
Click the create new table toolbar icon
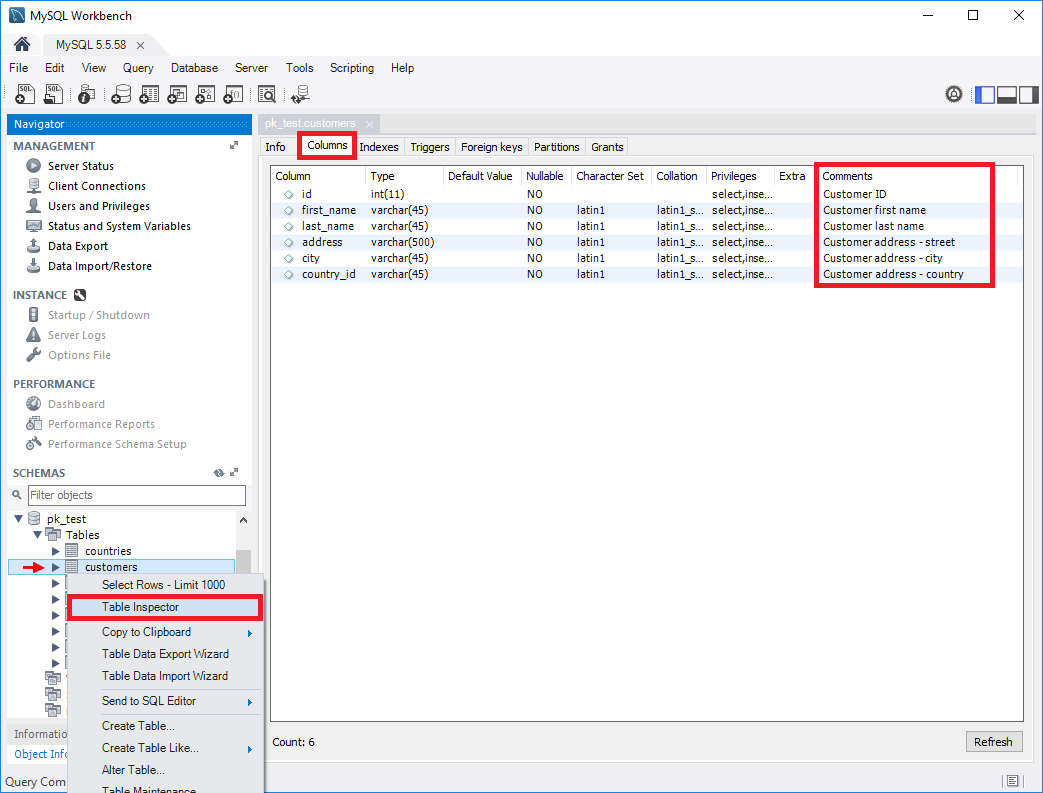click(x=150, y=94)
